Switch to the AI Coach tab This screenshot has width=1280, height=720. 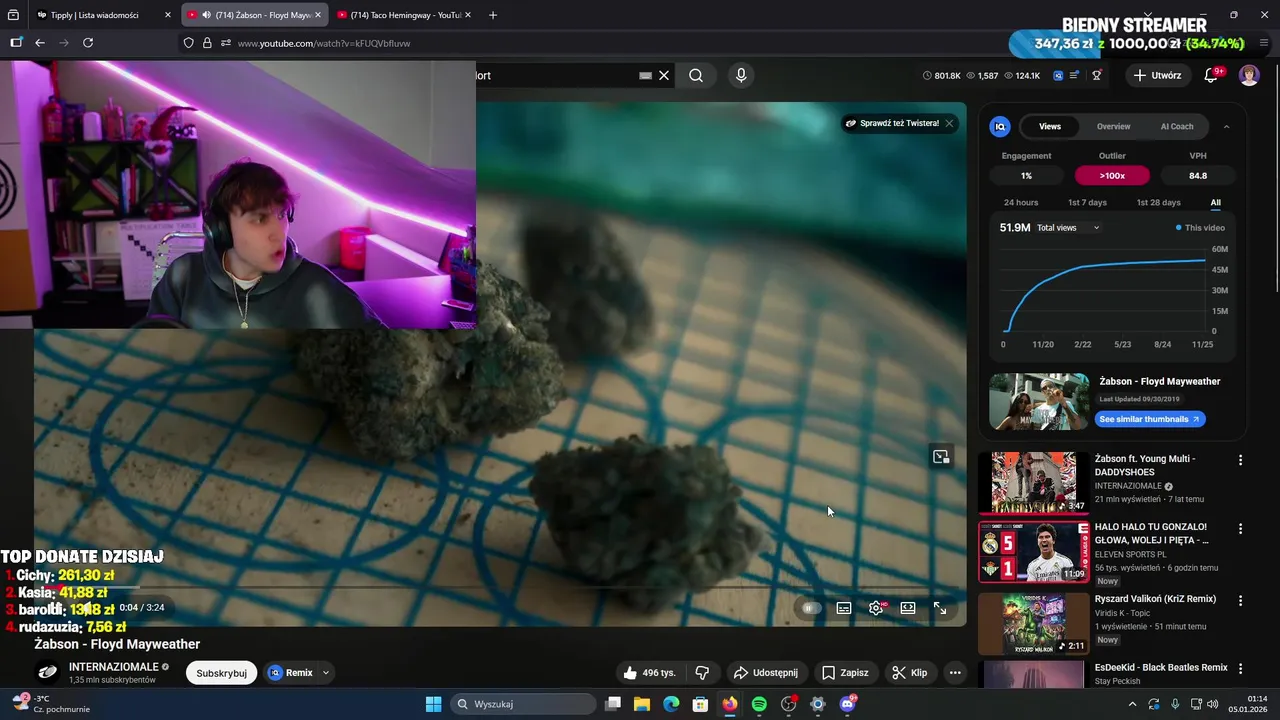1177,126
